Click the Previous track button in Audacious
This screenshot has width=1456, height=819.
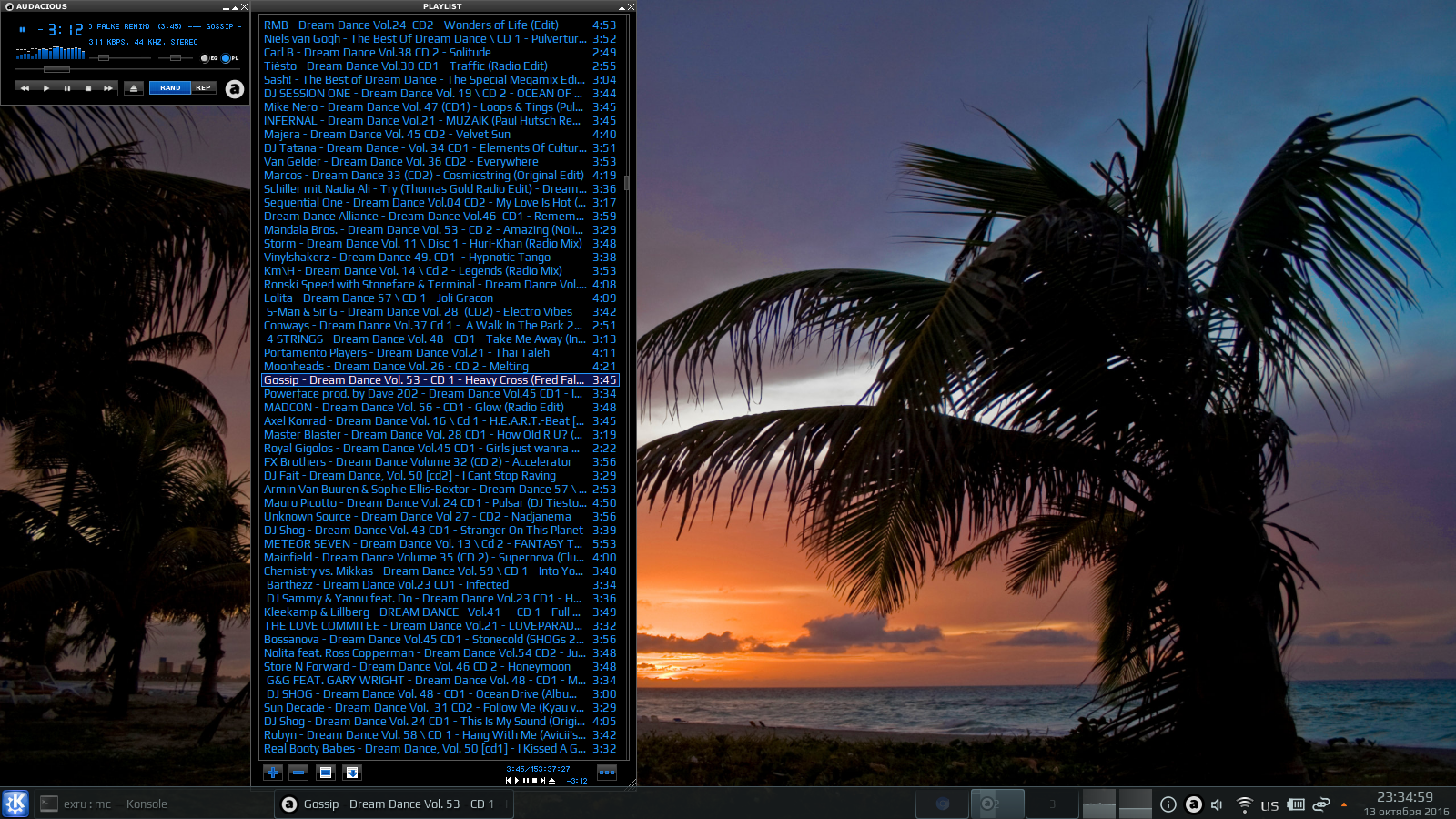pos(25,88)
